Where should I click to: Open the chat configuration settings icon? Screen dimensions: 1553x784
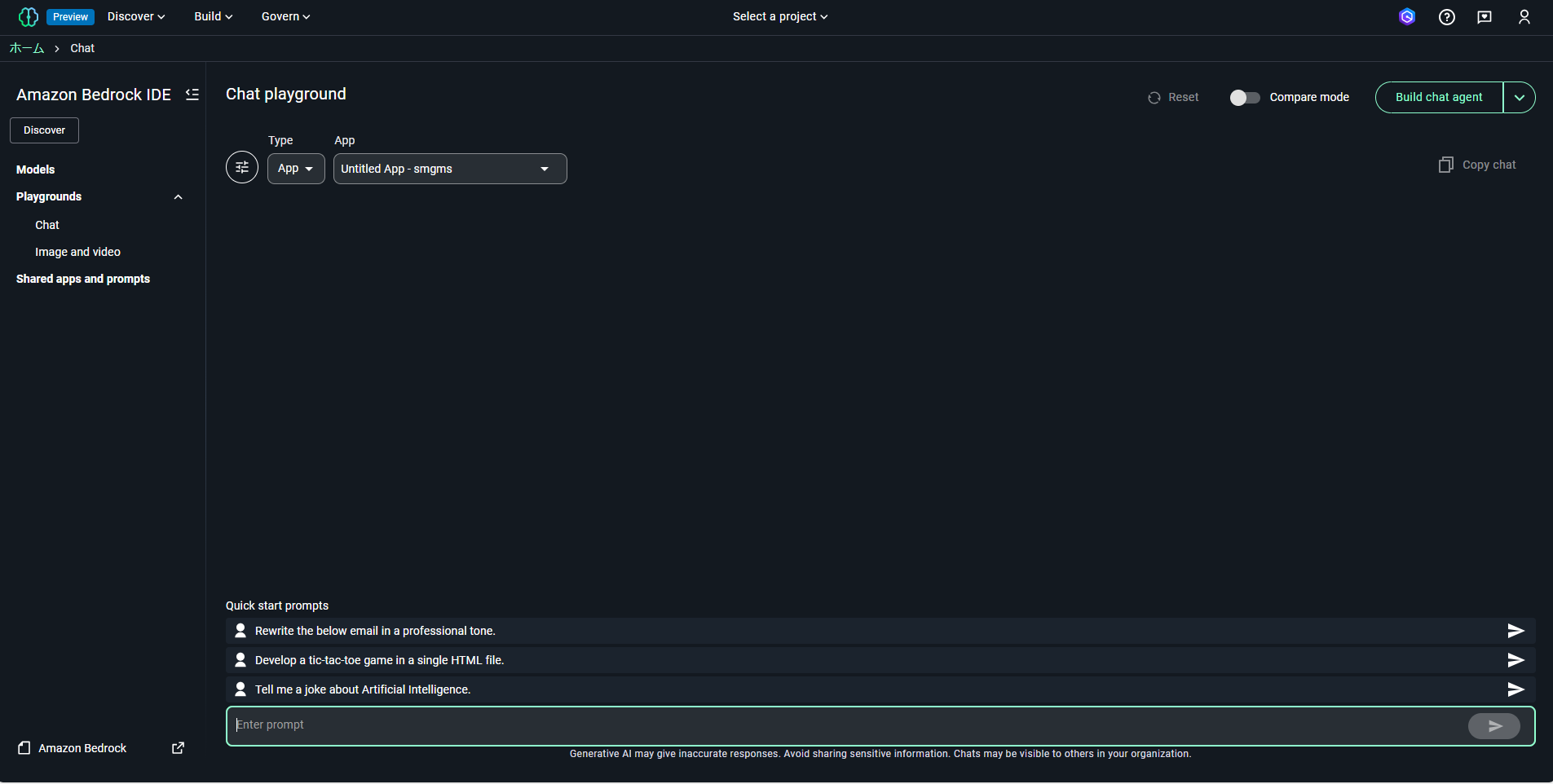click(242, 168)
